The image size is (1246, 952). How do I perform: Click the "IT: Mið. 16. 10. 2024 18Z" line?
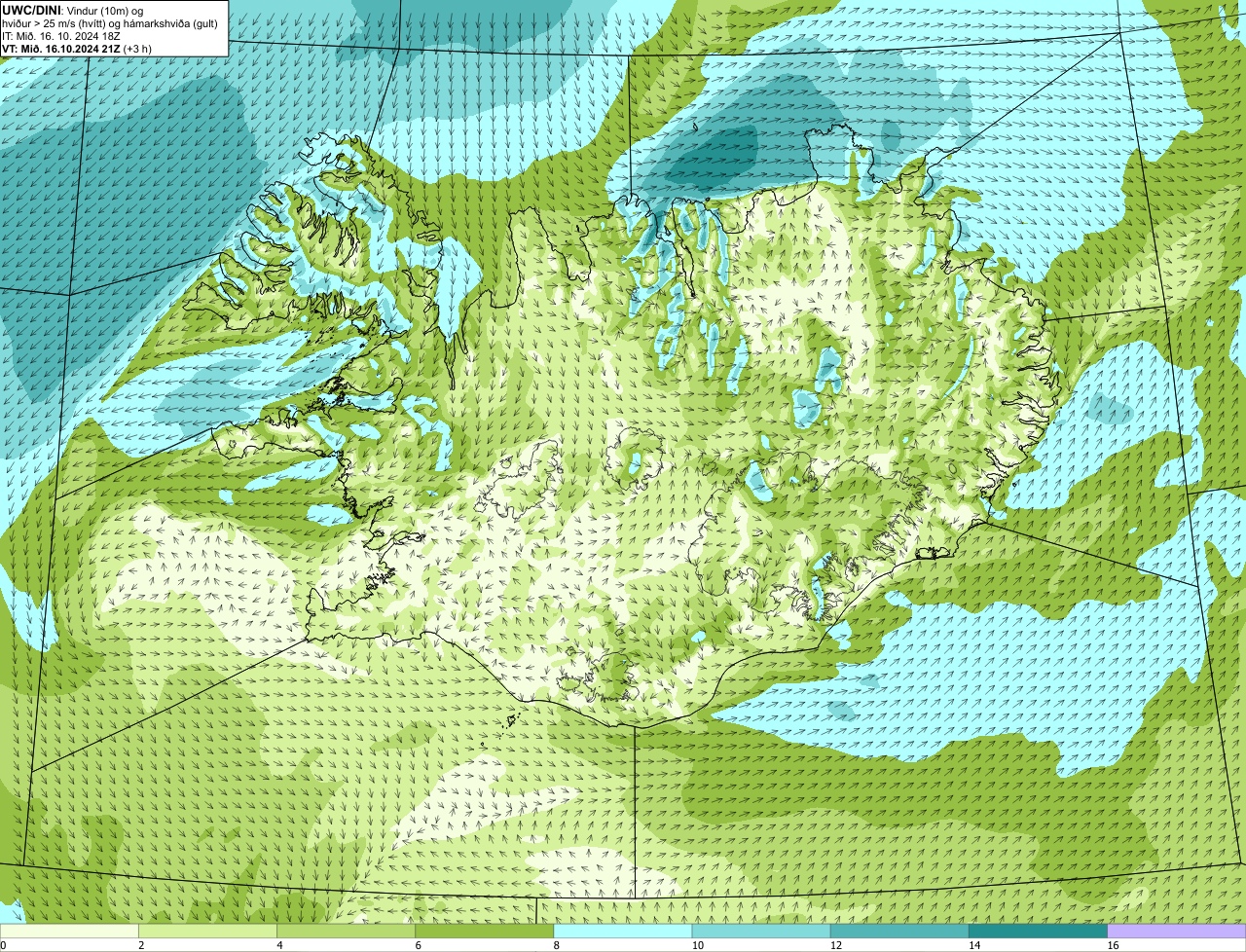pos(61,36)
